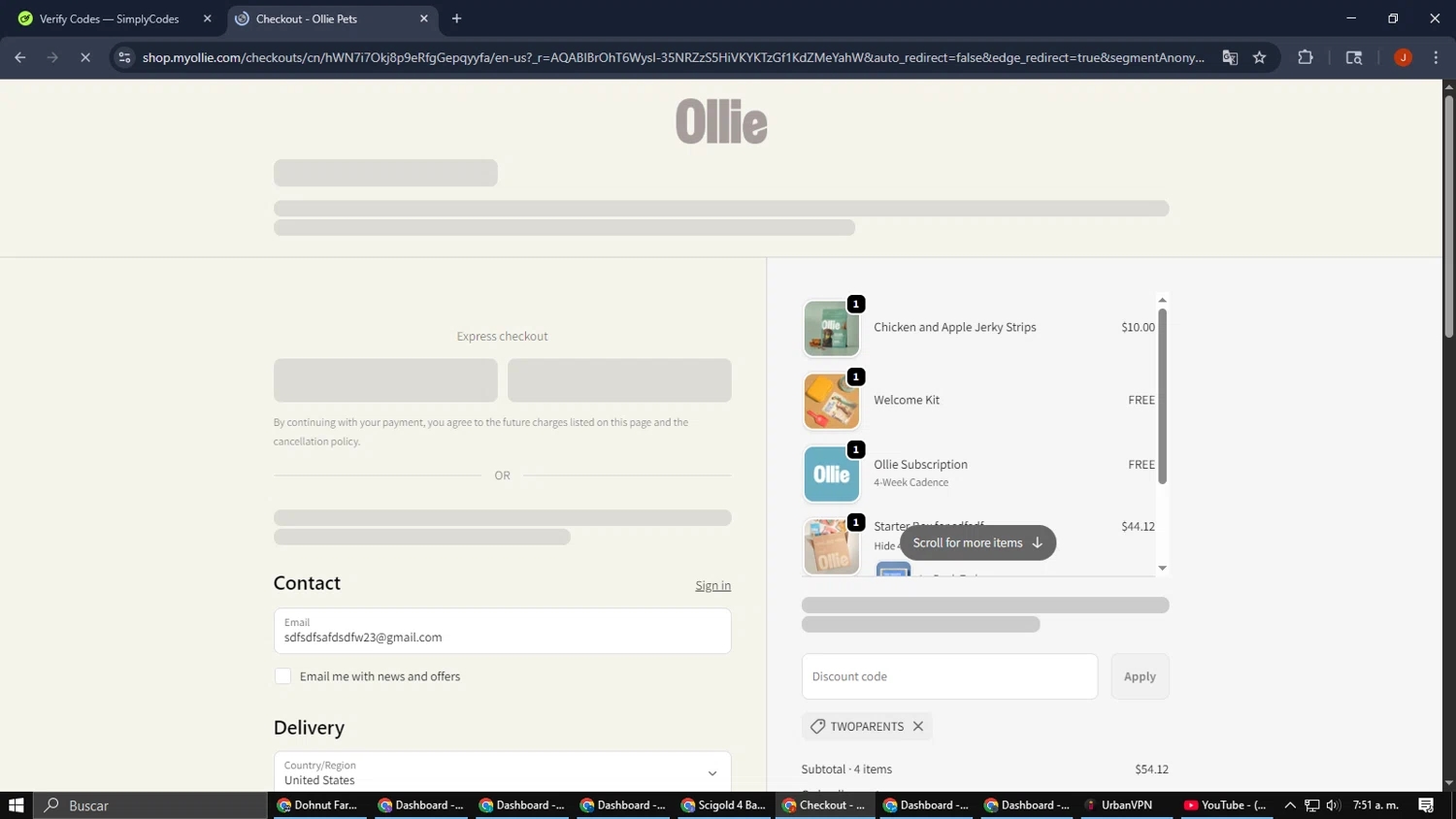Click the Buscar taskbar search box

[150, 805]
